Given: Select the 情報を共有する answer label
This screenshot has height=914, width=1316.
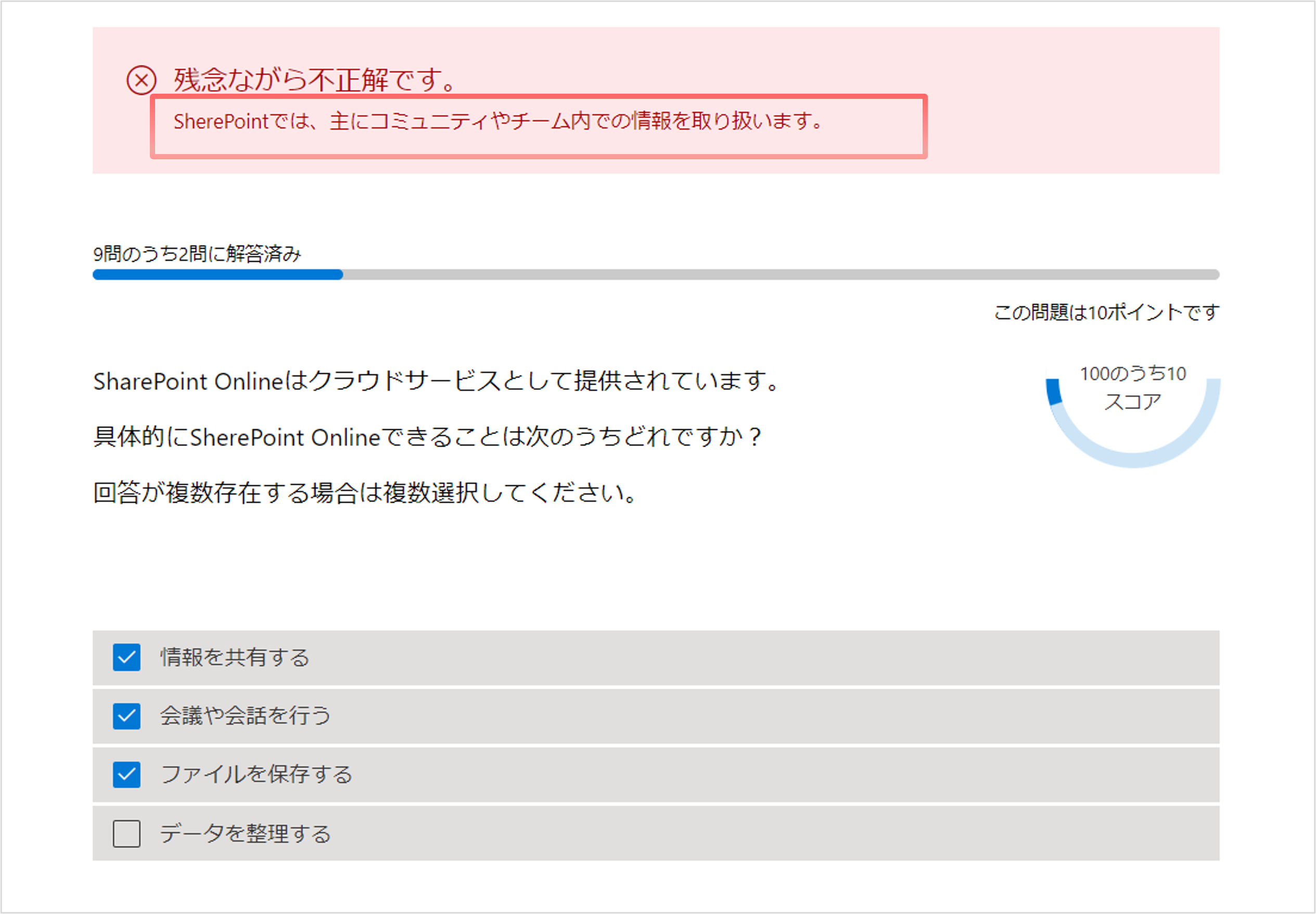Looking at the screenshot, I should click(235, 657).
